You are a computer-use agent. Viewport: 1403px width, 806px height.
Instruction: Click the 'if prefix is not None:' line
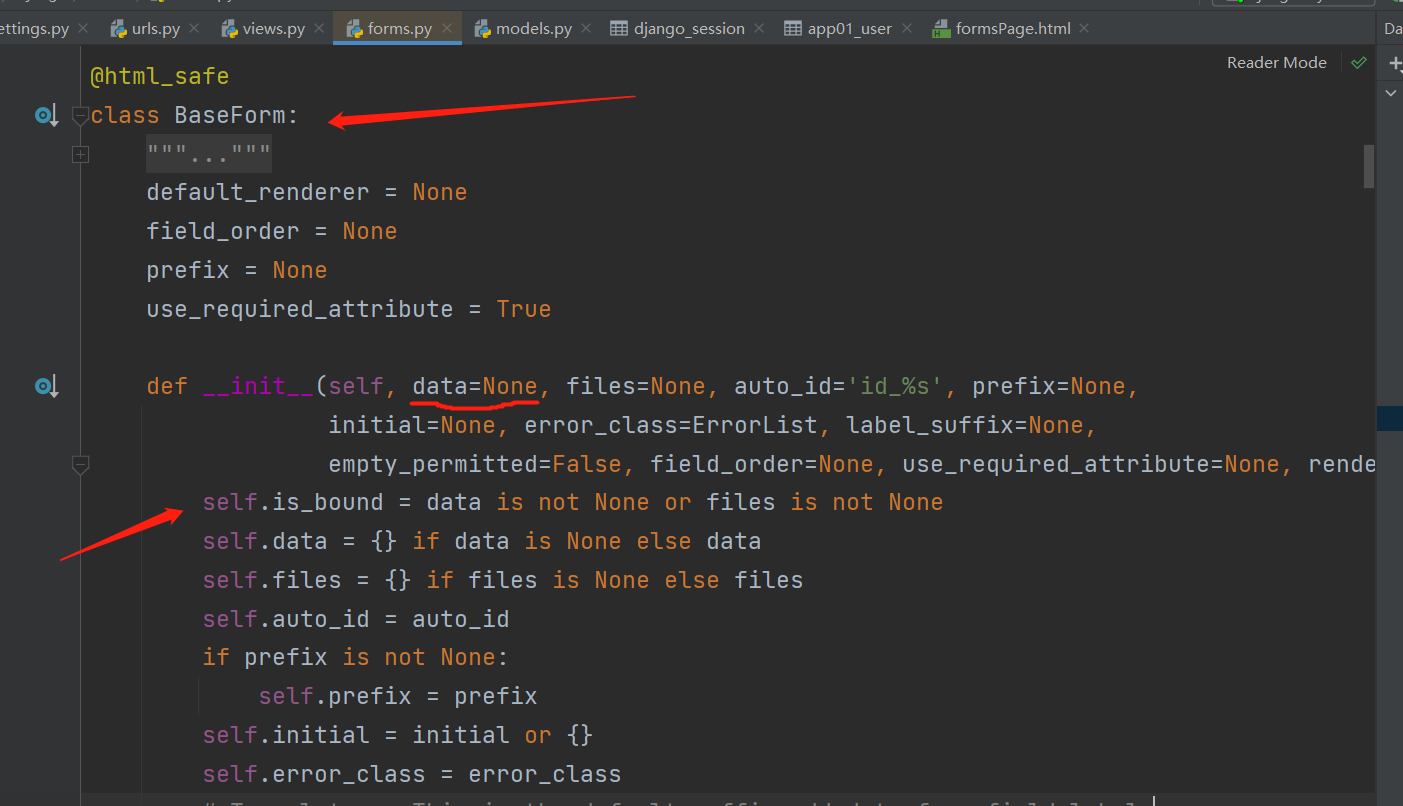(356, 657)
